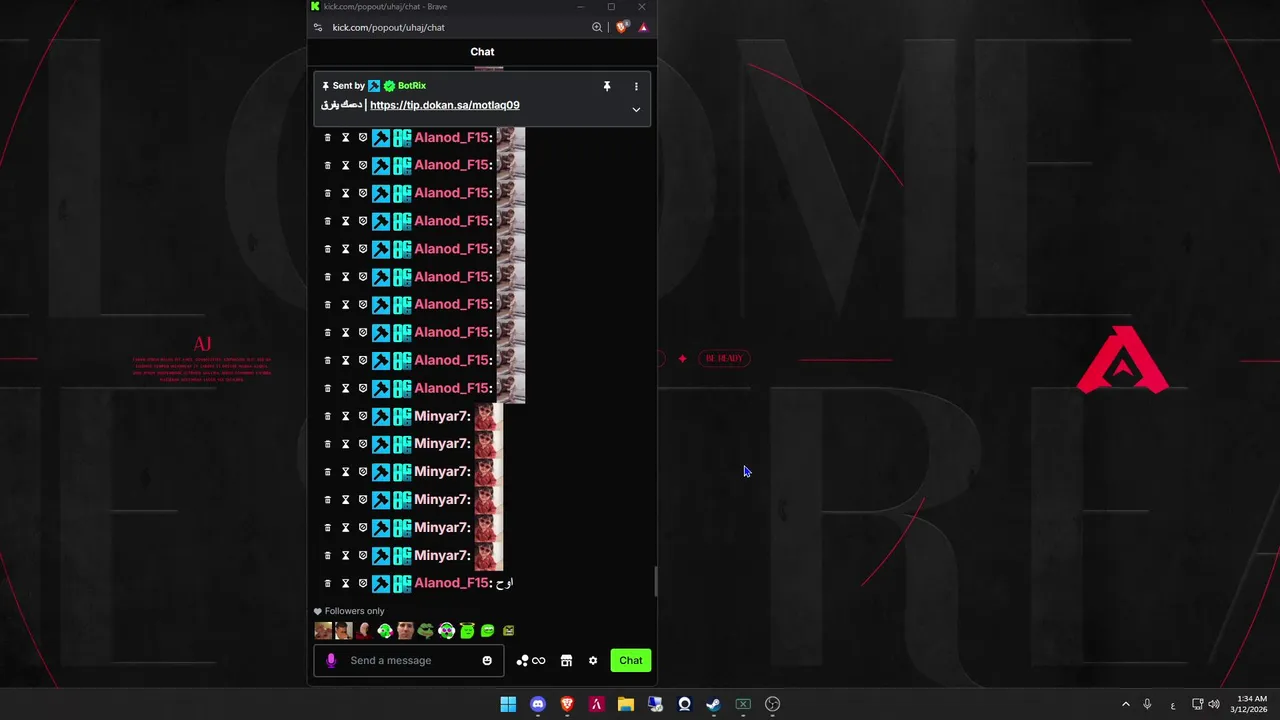Open Steam from the taskbar

713,704
